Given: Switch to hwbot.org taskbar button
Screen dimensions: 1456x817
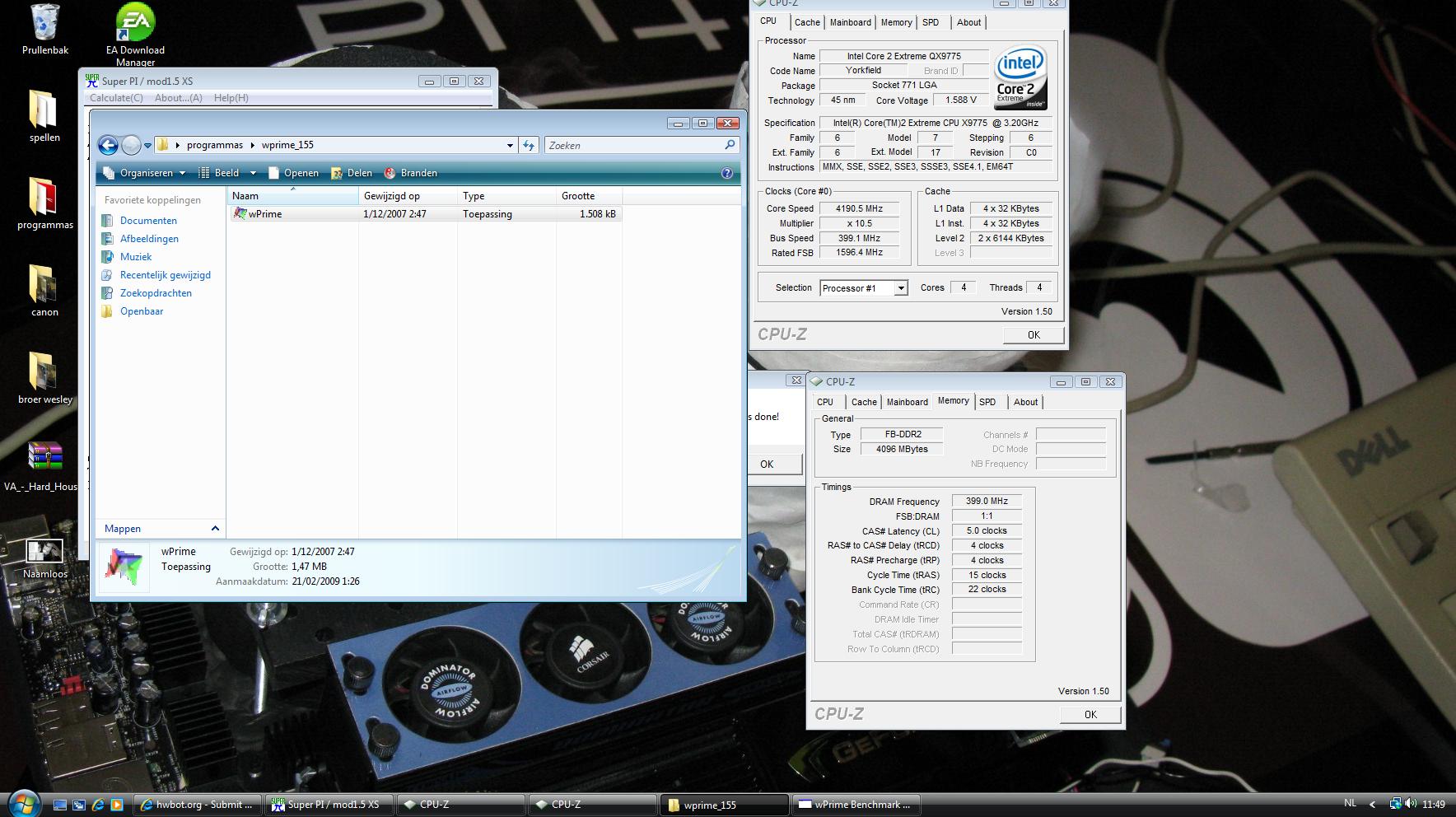Looking at the screenshot, I should (198, 805).
